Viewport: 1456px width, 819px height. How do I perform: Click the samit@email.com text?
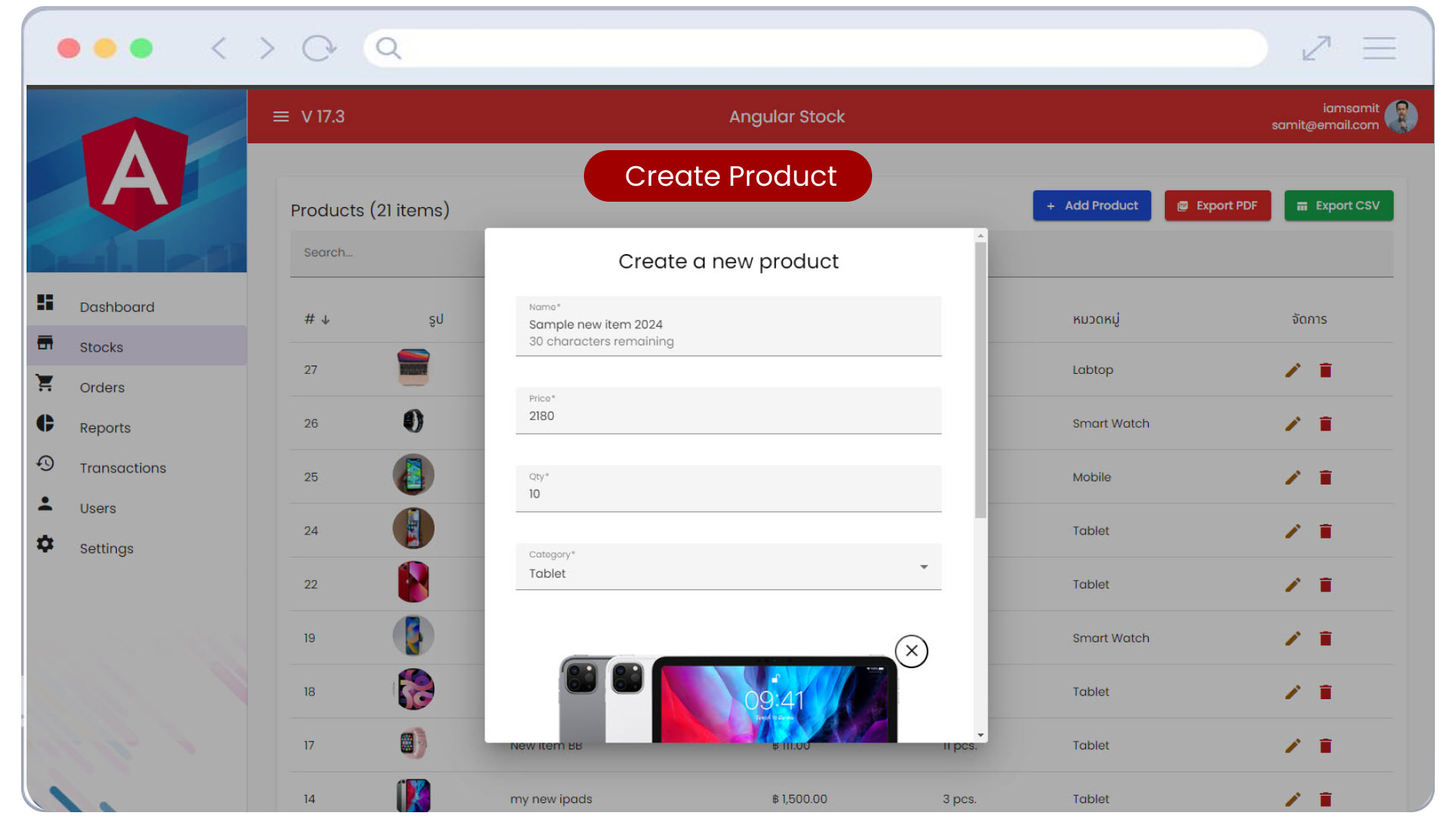click(1325, 125)
